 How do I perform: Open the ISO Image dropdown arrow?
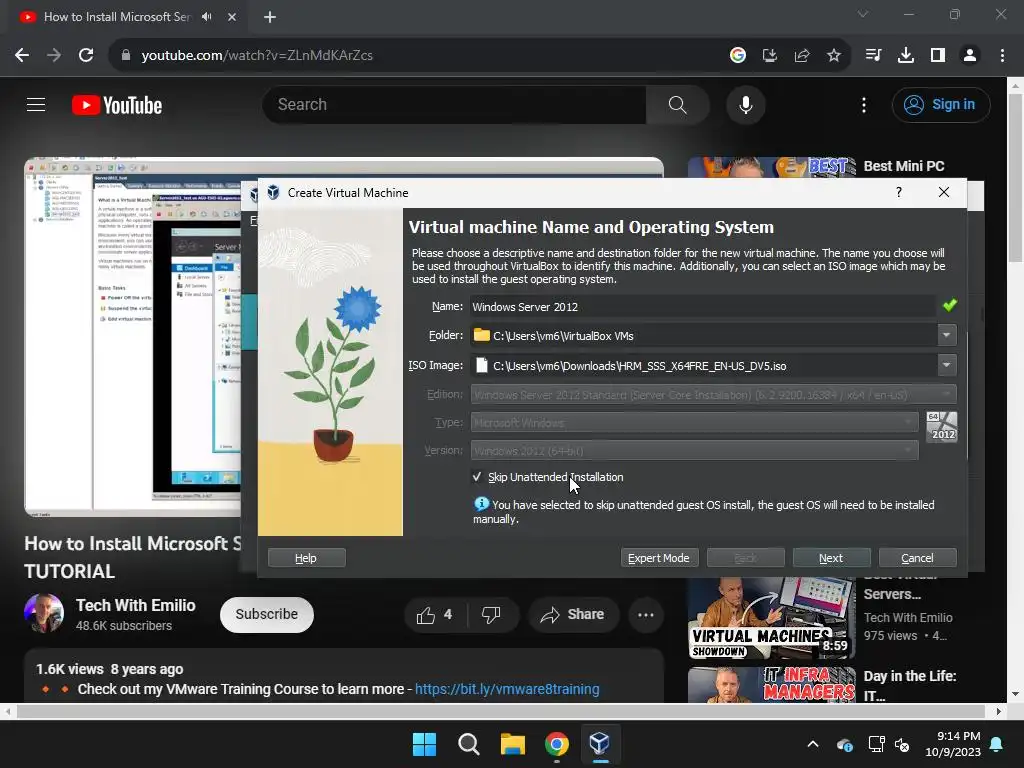(946, 365)
